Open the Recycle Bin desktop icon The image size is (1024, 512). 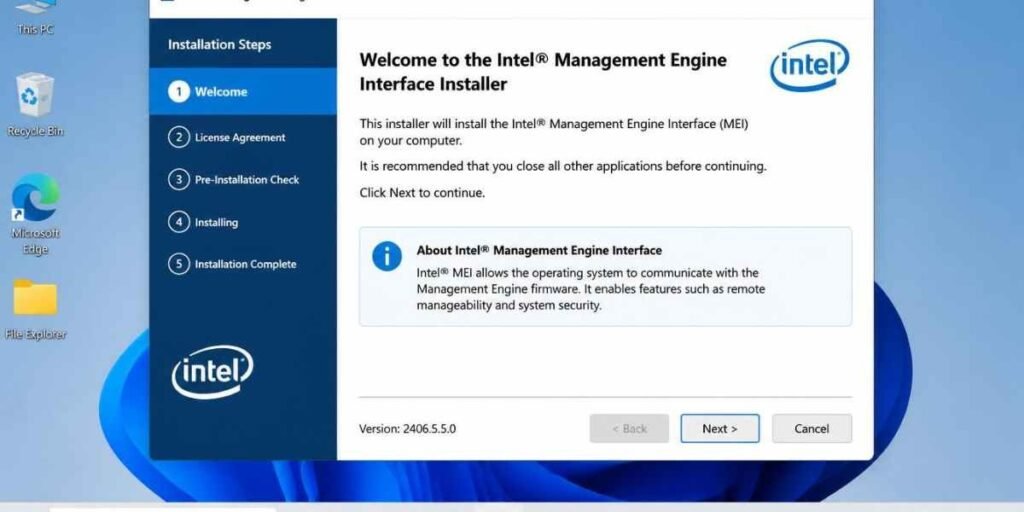tap(35, 104)
